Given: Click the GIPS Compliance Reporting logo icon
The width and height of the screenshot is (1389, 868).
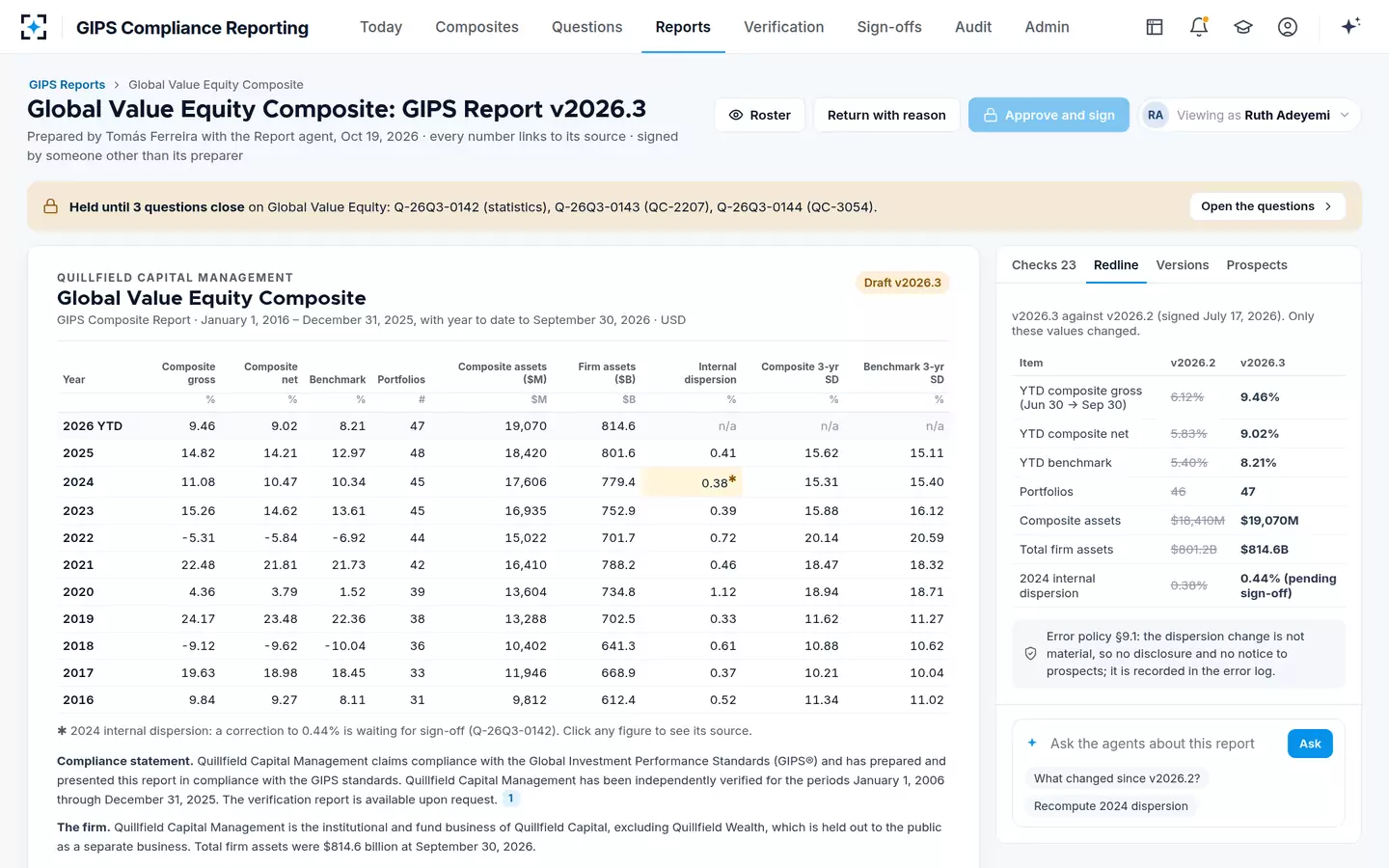Looking at the screenshot, I should 34,27.
